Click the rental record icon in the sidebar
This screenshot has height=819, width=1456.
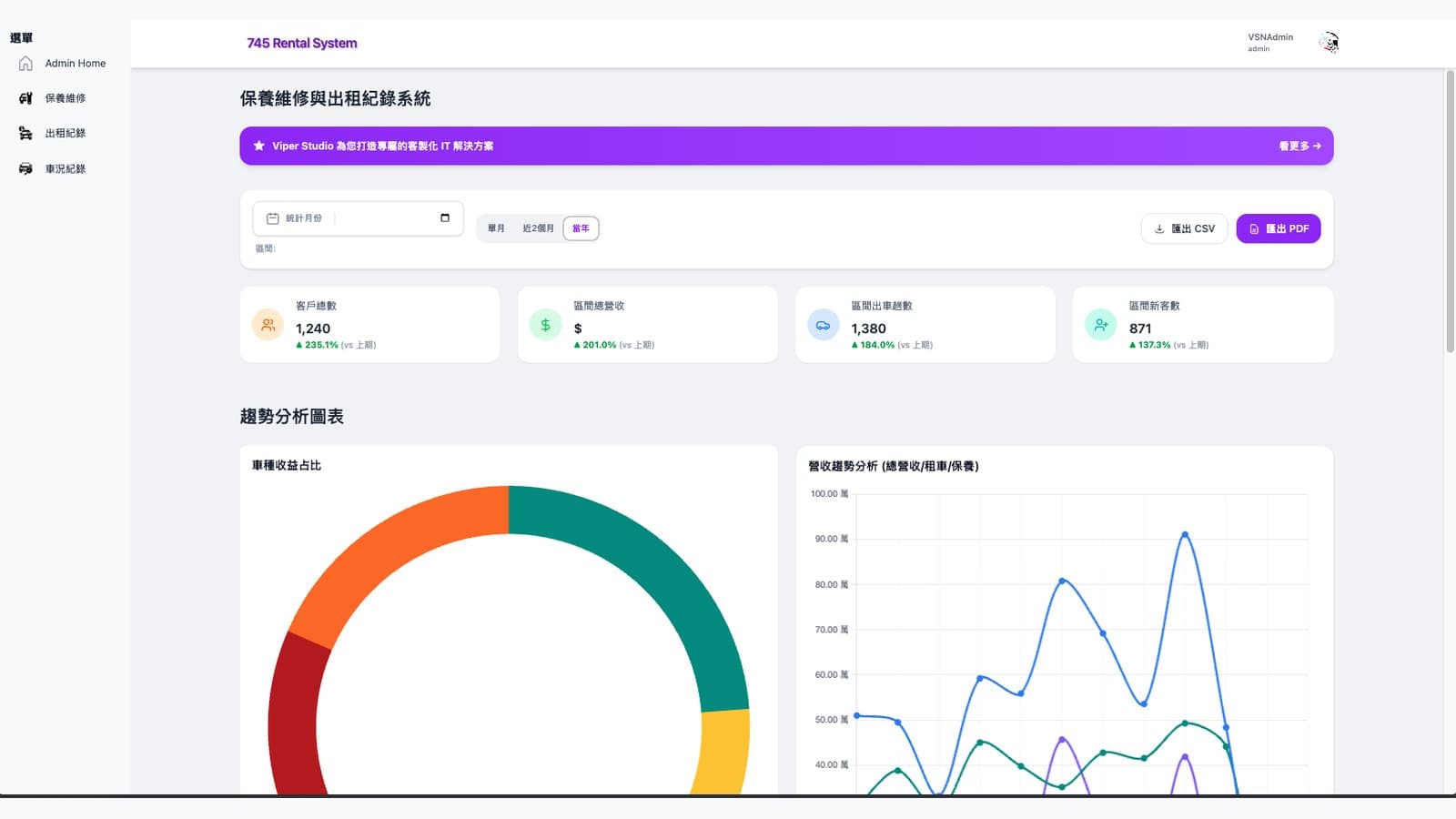[25, 134]
